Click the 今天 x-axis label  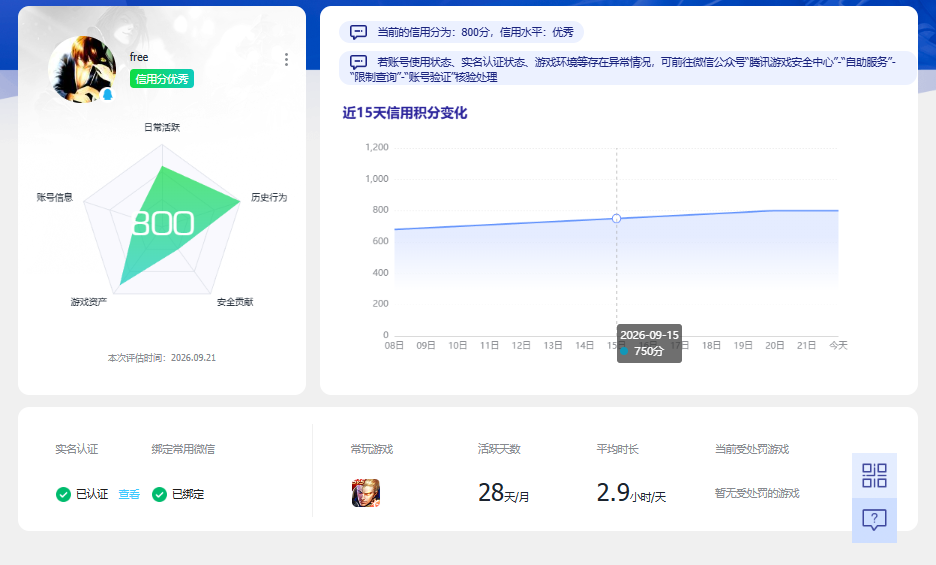tap(838, 345)
